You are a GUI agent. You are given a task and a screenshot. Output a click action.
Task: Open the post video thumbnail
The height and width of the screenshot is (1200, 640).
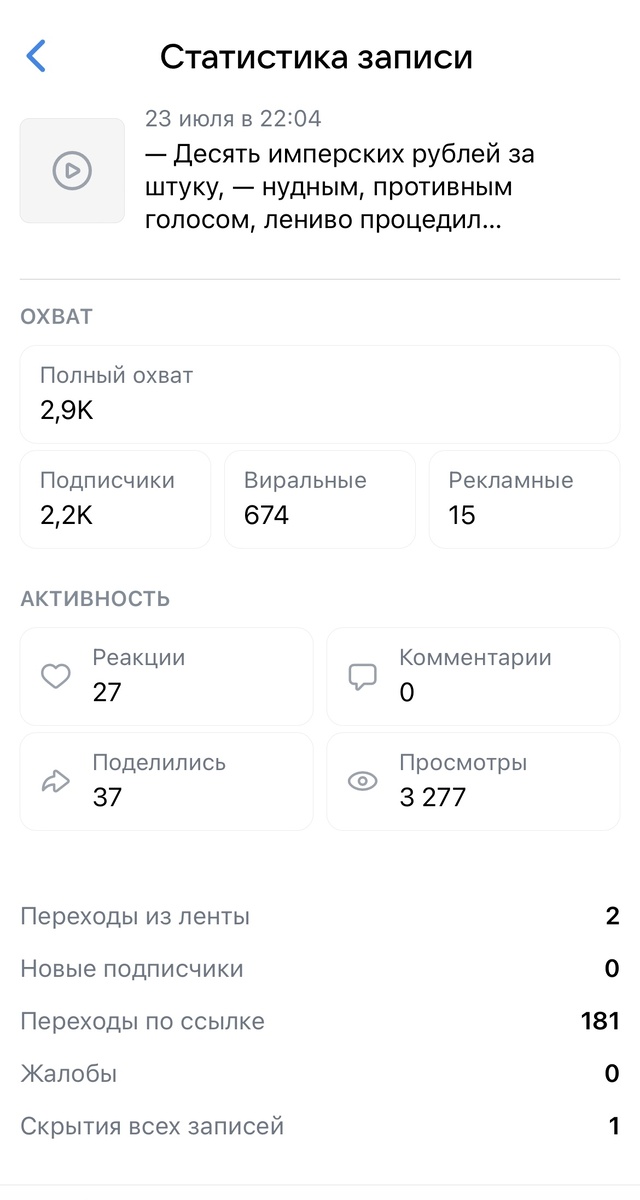coord(72,171)
